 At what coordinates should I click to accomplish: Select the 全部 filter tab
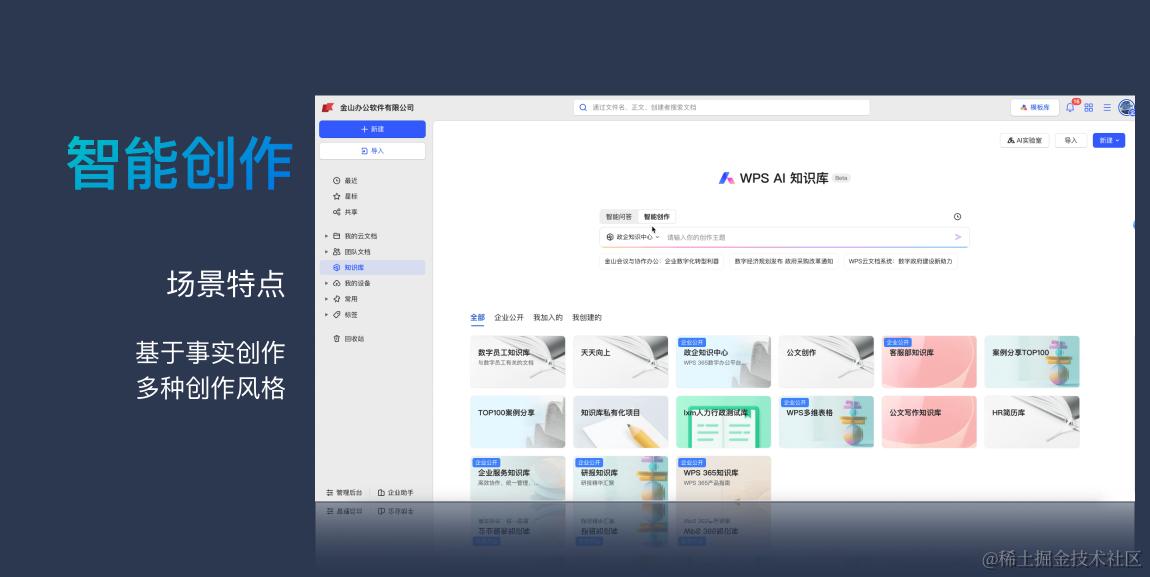477,317
